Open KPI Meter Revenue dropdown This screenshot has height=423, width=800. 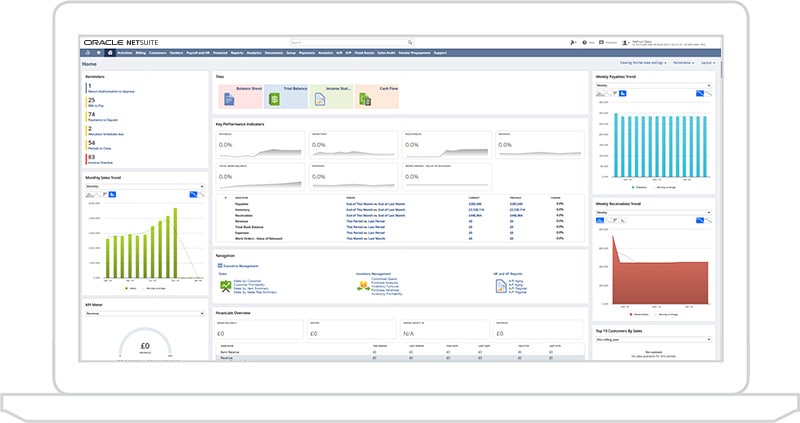tap(145, 313)
